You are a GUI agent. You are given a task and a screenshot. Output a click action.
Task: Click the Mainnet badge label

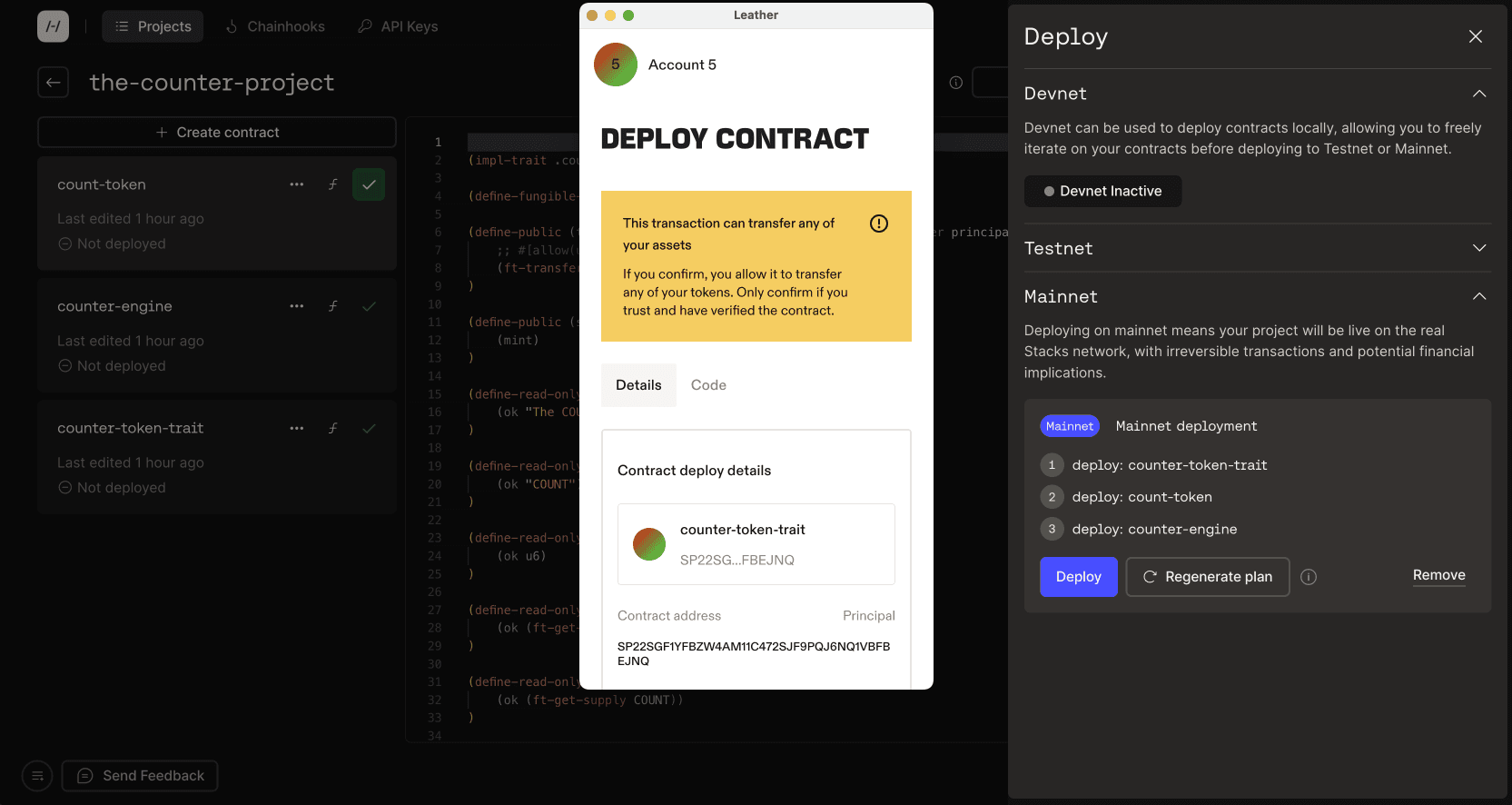point(1070,426)
